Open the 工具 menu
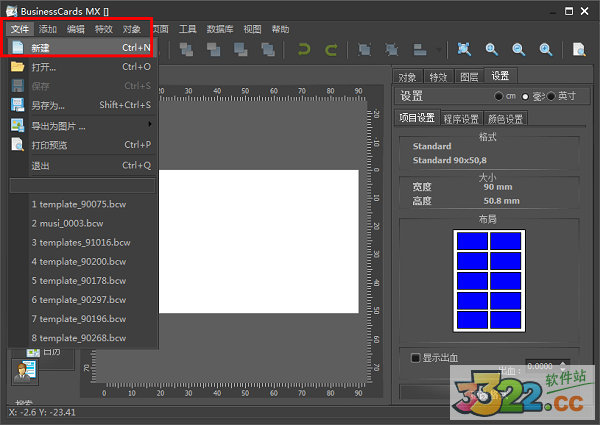 point(188,29)
